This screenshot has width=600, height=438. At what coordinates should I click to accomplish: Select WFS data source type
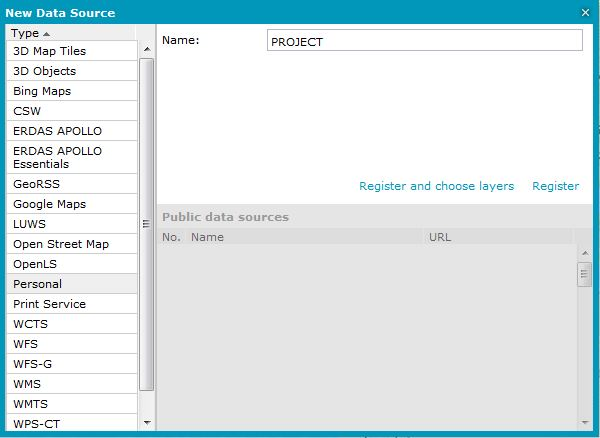pyautogui.click(x=72, y=344)
